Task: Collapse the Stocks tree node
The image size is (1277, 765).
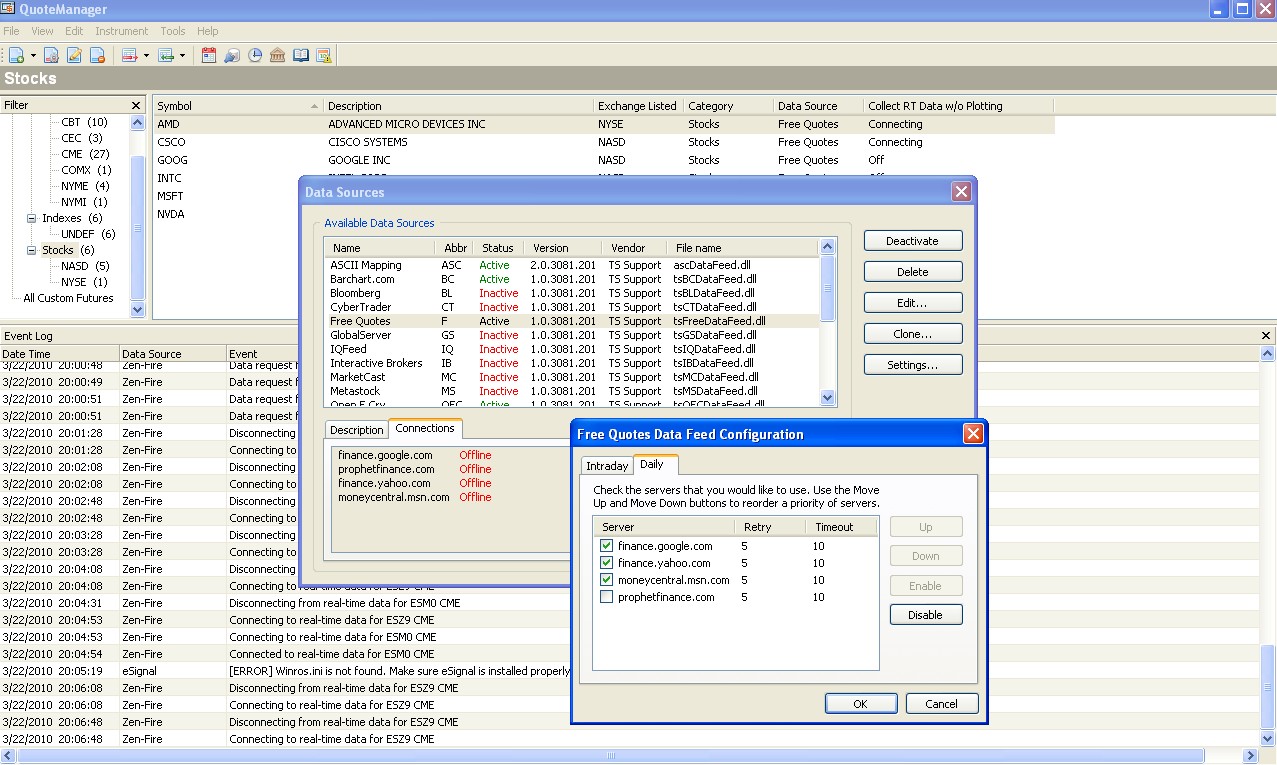Action: point(31,250)
